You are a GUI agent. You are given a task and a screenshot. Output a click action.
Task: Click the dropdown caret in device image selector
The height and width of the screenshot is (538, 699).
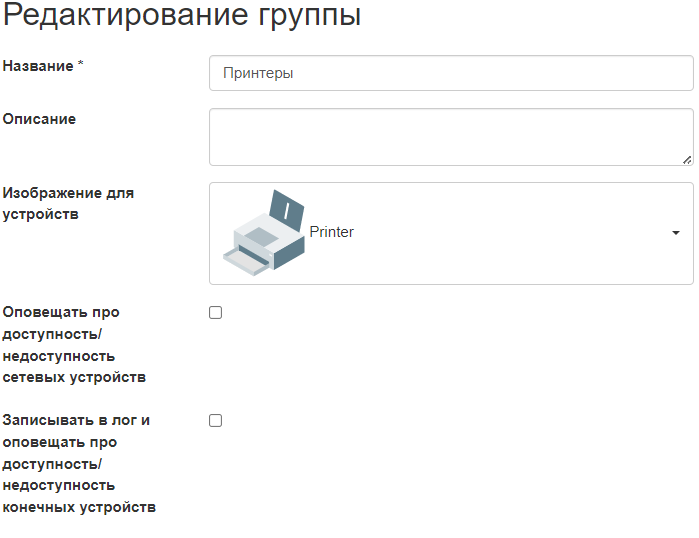[x=676, y=233]
